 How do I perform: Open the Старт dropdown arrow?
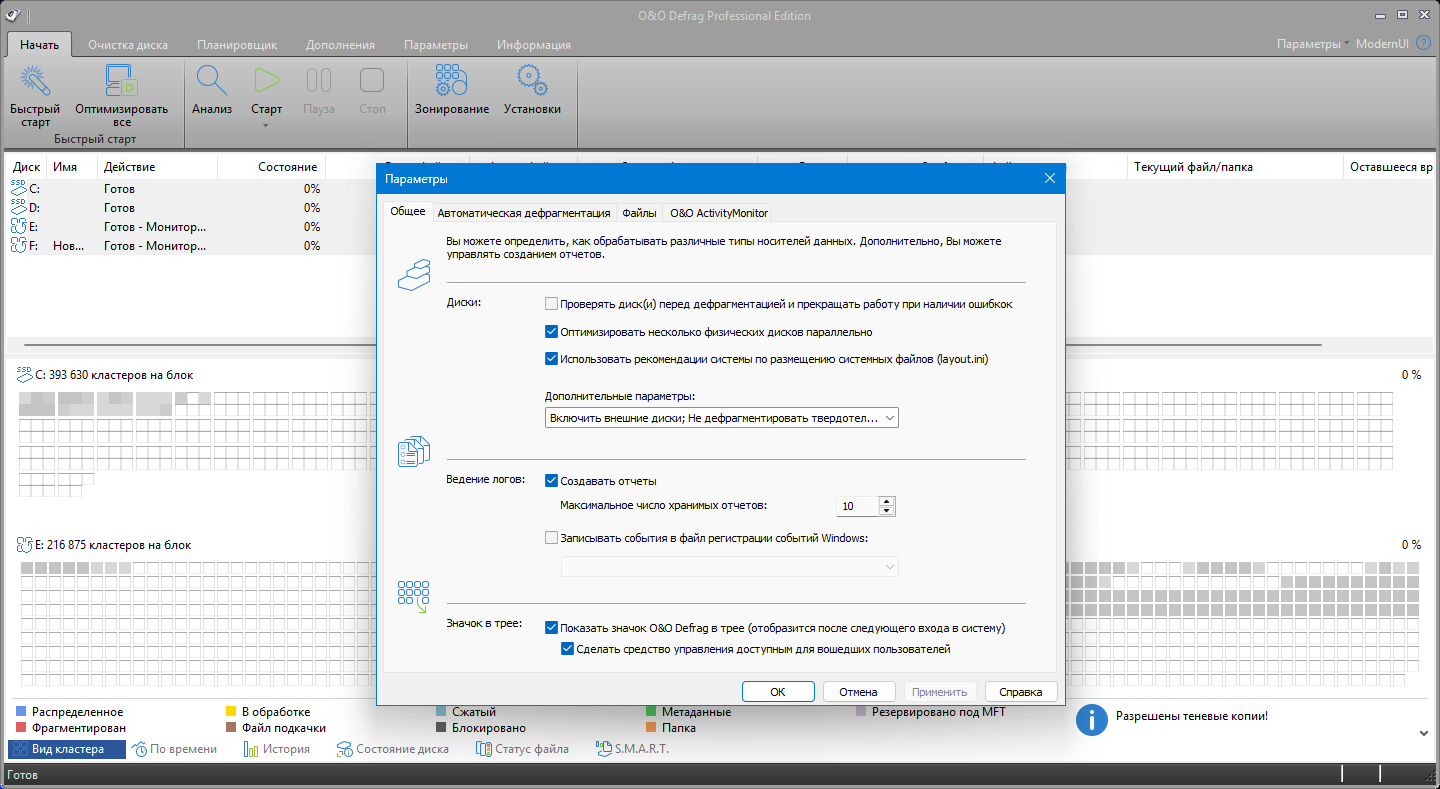click(266, 126)
